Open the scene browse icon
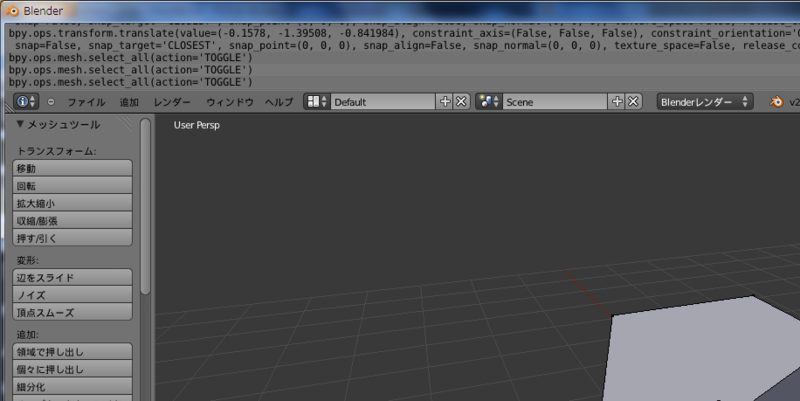This screenshot has width=800, height=401. pos(489,102)
